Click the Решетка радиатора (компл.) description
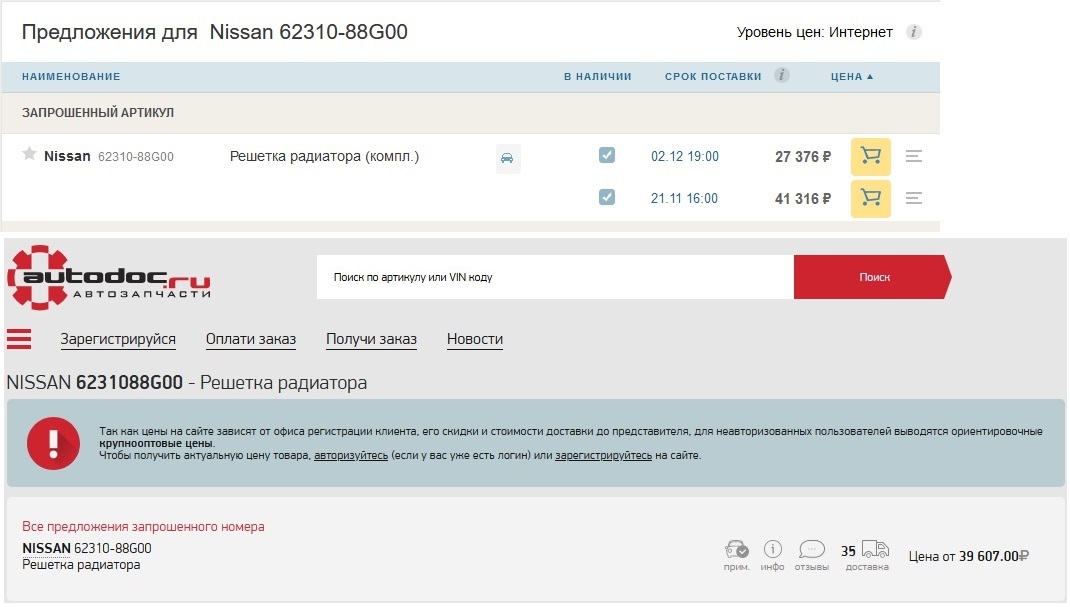The image size is (1070, 607). pyautogui.click(x=324, y=156)
